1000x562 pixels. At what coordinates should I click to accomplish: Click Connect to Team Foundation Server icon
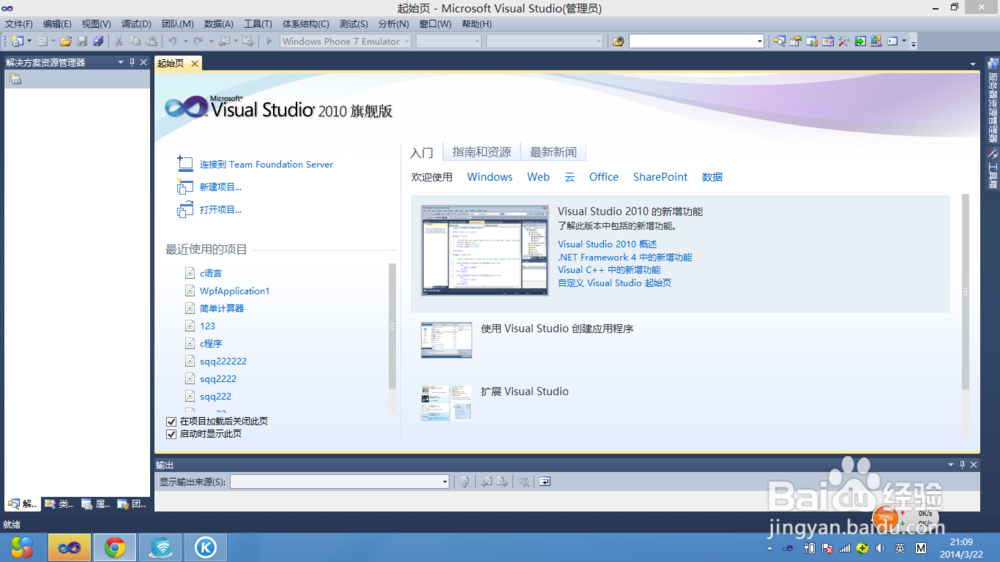[185, 164]
